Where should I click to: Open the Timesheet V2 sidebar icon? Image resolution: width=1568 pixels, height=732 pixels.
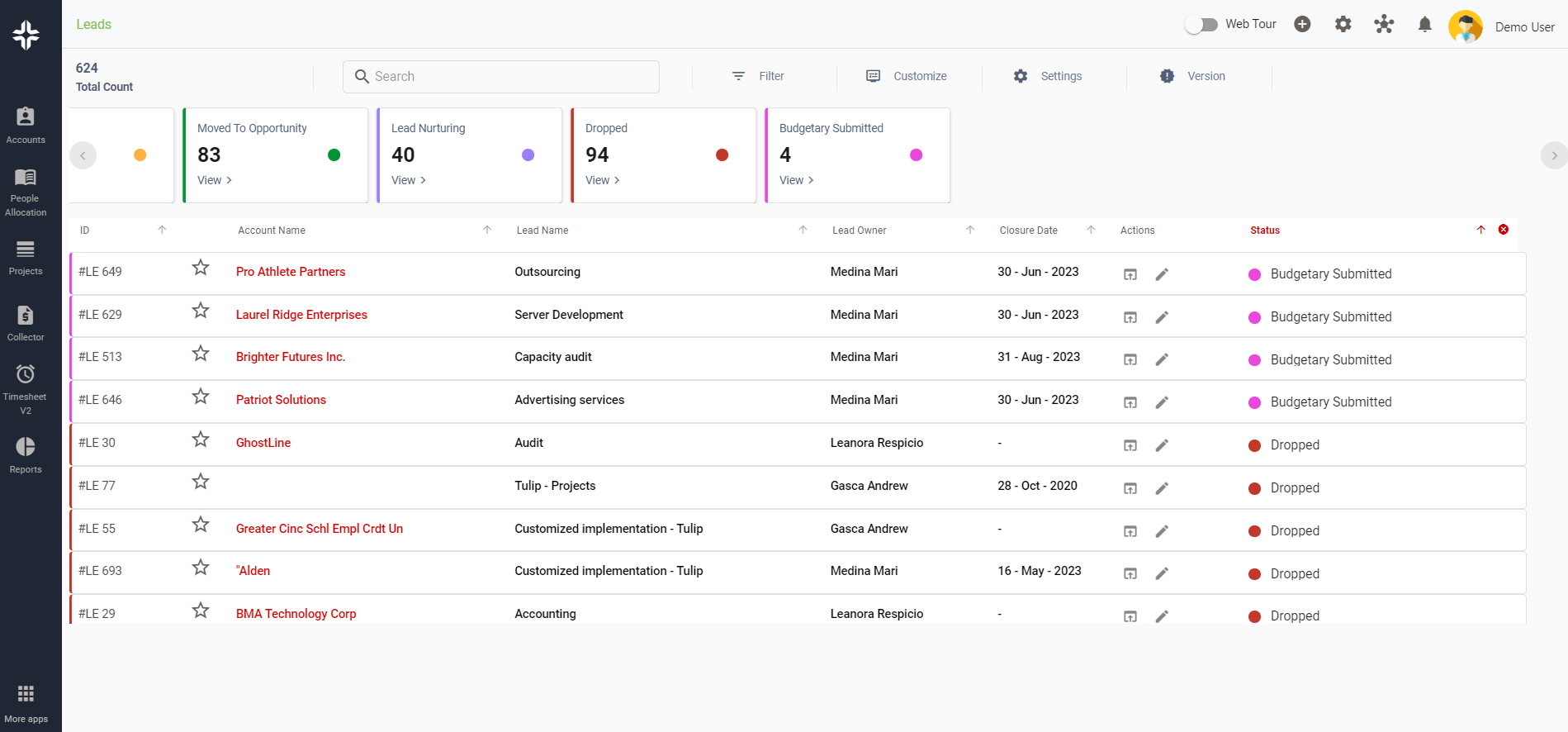pos(26,388)
